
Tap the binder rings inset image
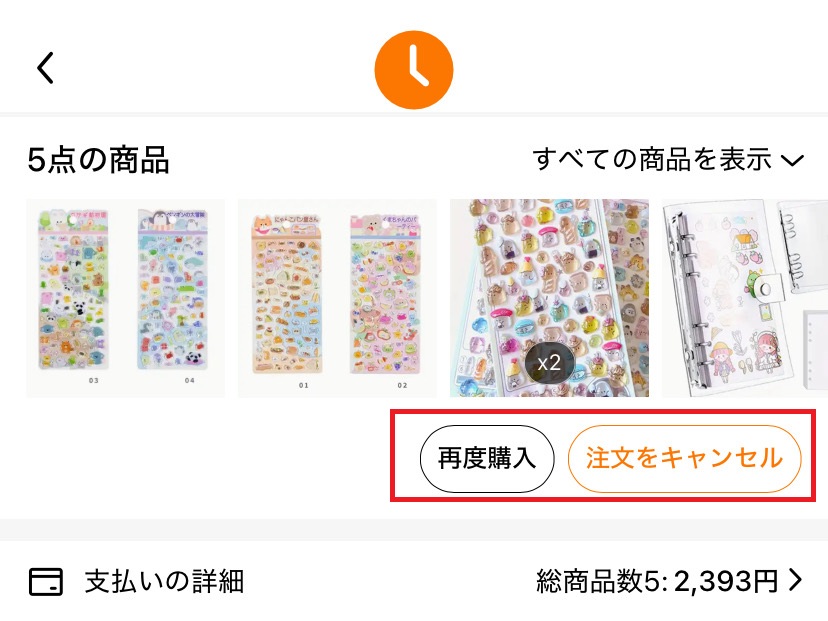coord(803,245)
